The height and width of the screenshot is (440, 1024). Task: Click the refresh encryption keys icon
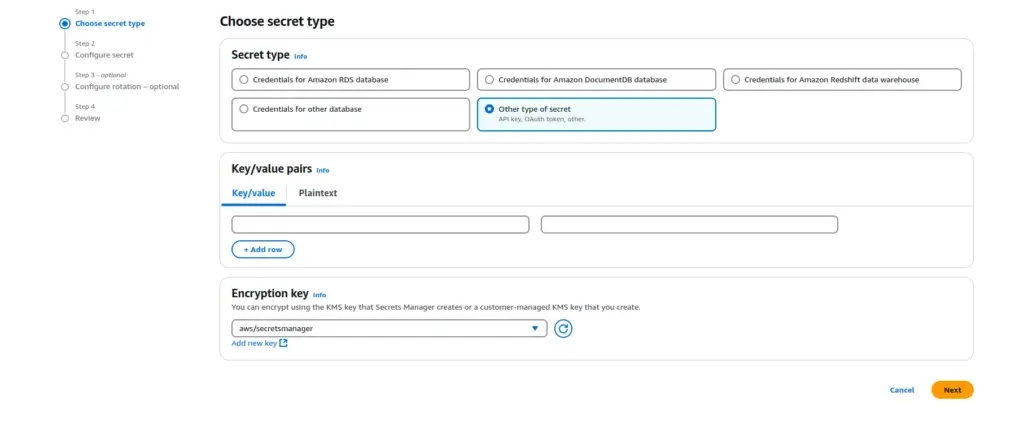(x=563, y=328)
